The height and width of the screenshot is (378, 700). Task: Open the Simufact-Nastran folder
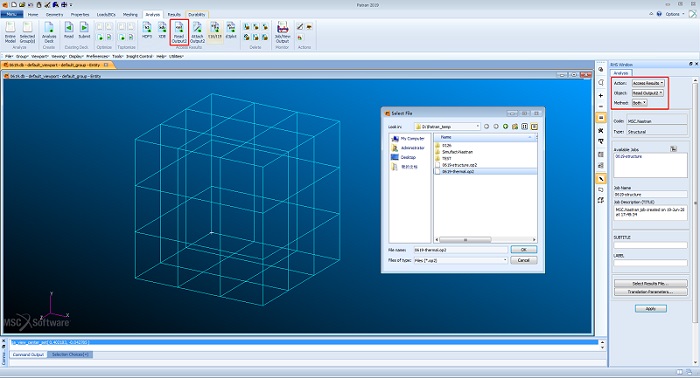[457, 152]
